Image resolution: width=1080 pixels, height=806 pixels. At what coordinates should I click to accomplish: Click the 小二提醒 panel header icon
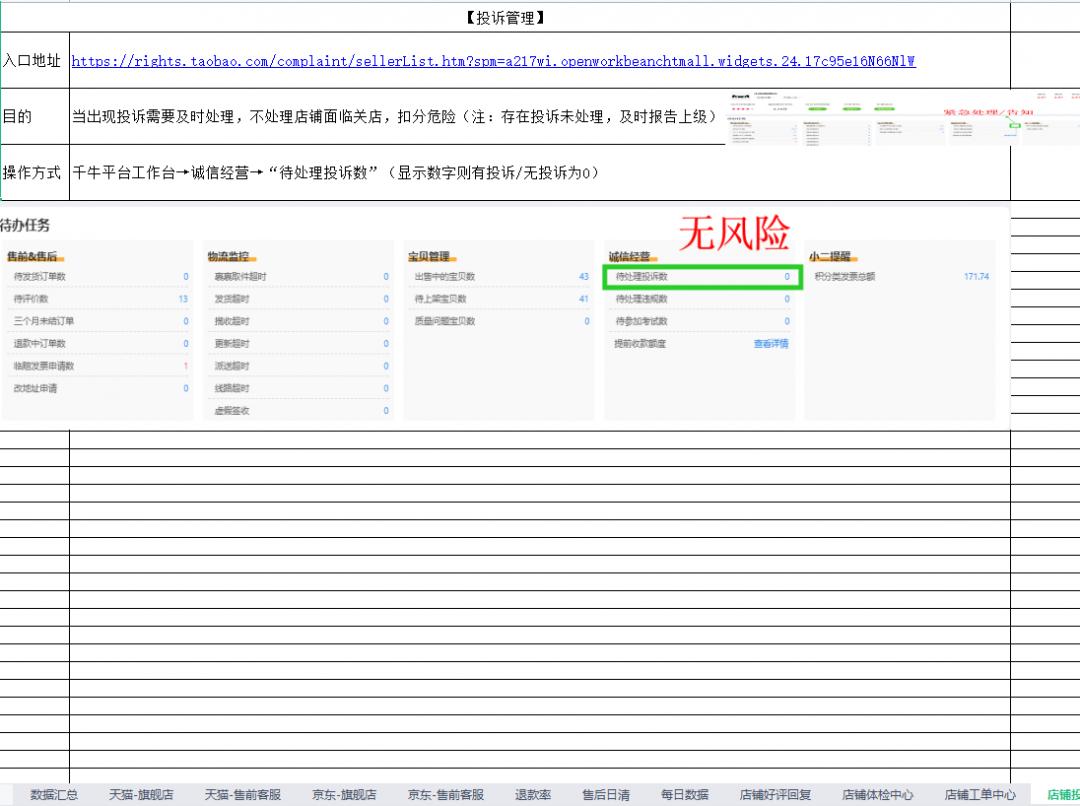tap(830, 254)
